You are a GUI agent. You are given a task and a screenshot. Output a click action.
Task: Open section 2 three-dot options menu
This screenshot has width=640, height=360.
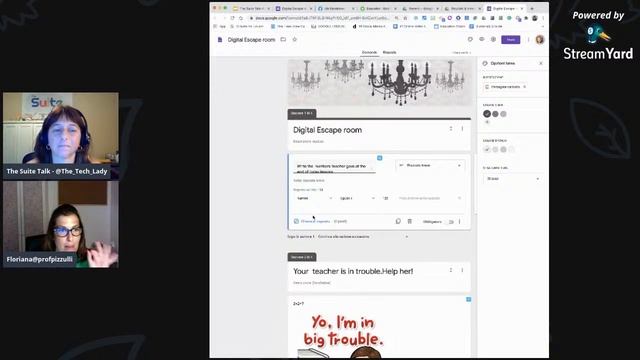point(462,270)
